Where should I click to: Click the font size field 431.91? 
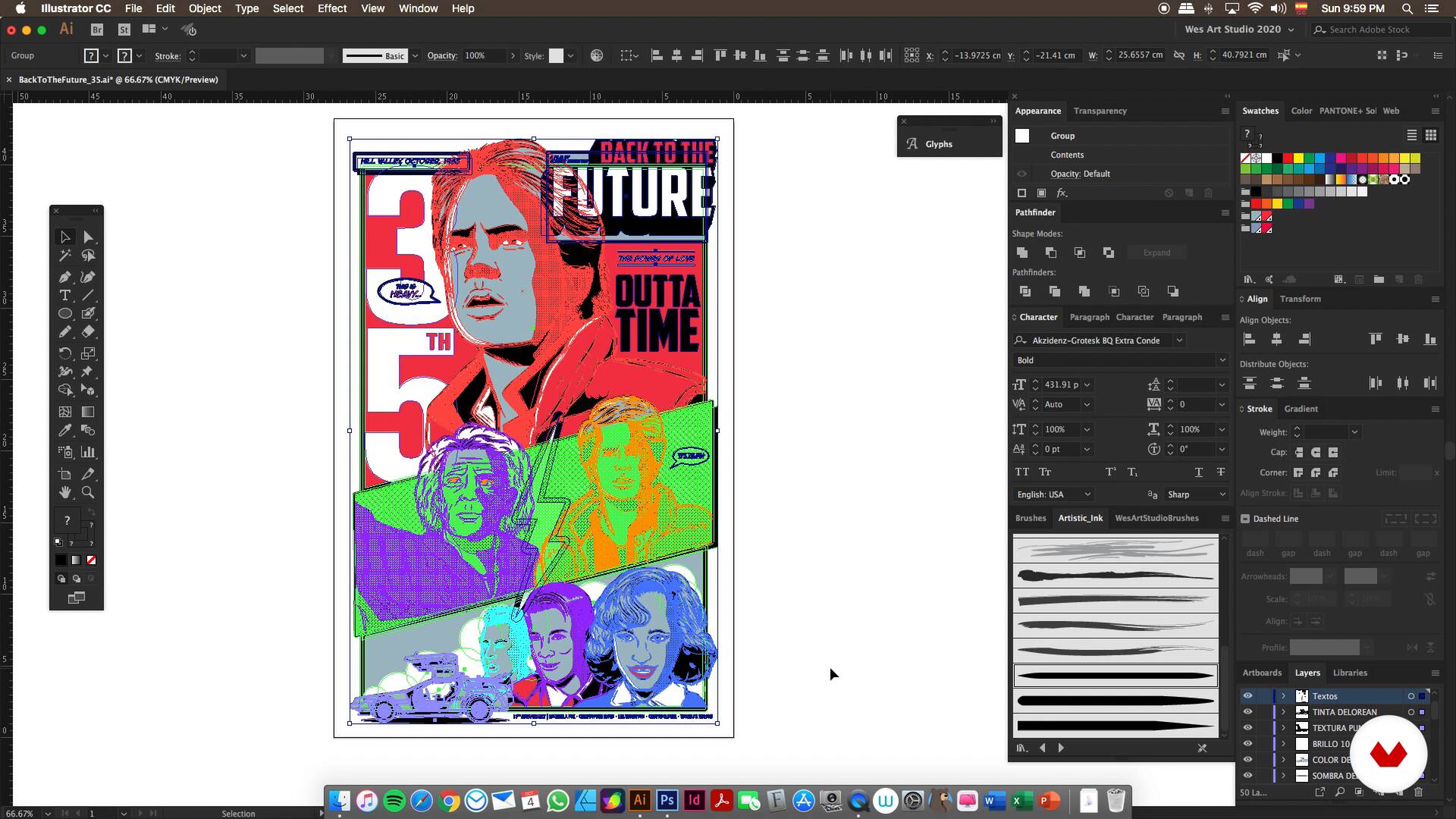coord(1061,384)
